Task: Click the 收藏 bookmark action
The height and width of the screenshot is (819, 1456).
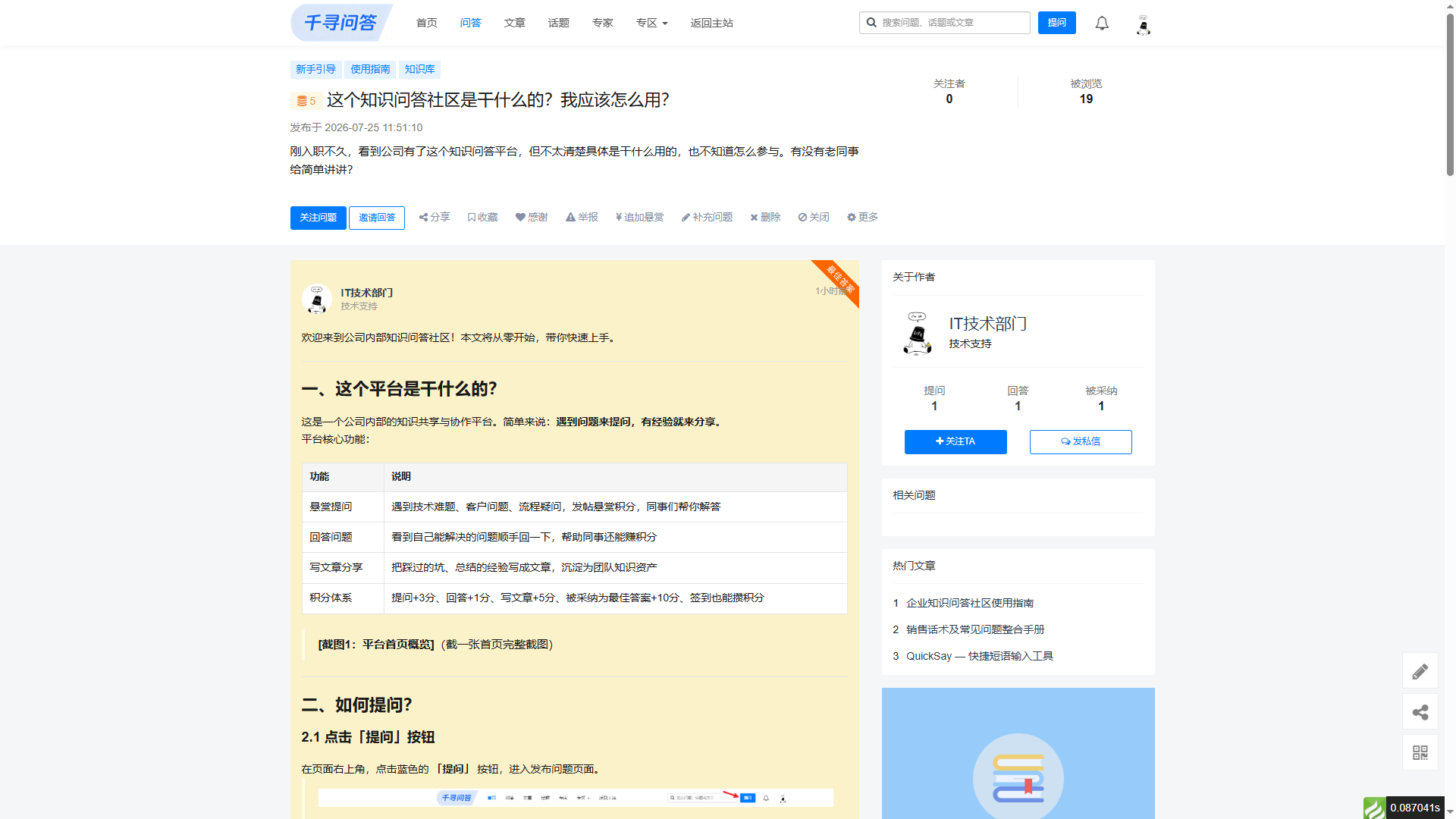Action: coord(482,218)
